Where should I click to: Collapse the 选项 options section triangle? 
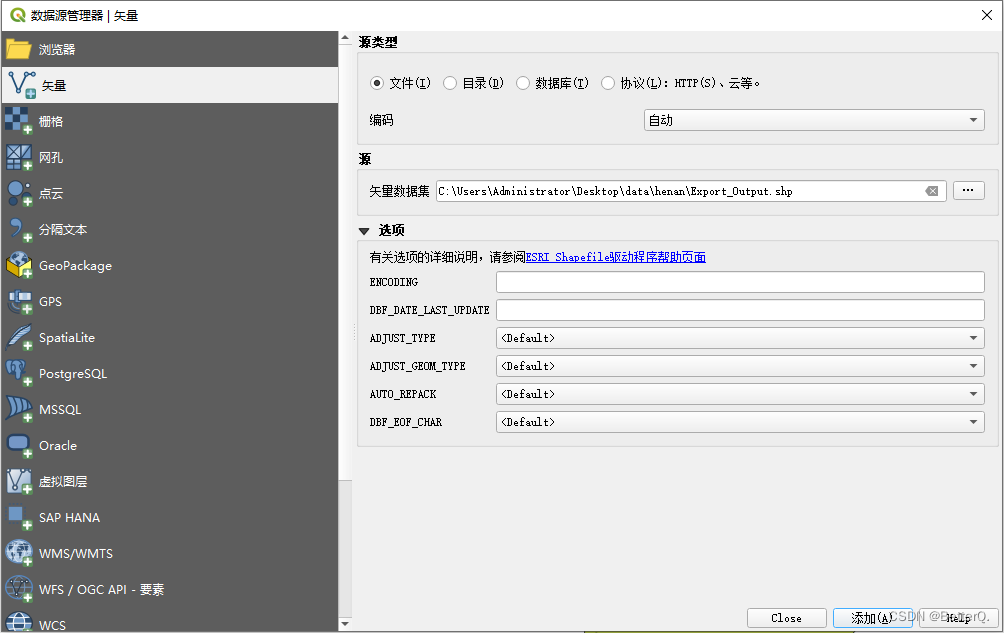coord(364,231)
